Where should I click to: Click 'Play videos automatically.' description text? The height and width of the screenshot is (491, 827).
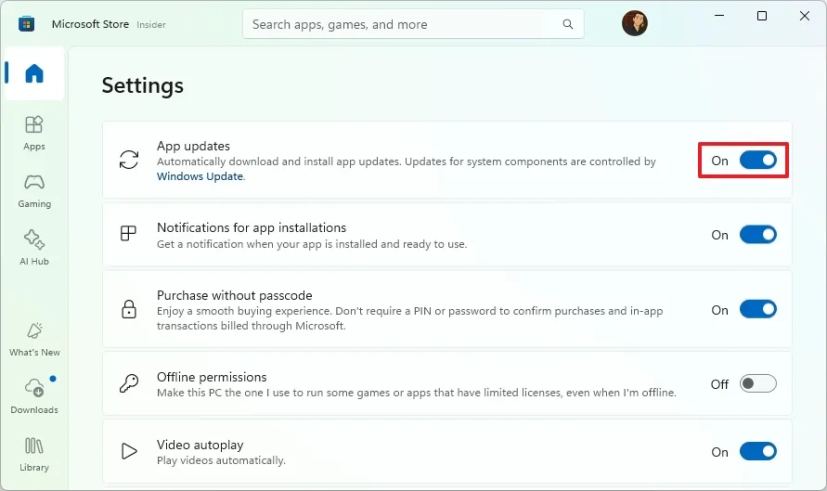pos(221,460)
